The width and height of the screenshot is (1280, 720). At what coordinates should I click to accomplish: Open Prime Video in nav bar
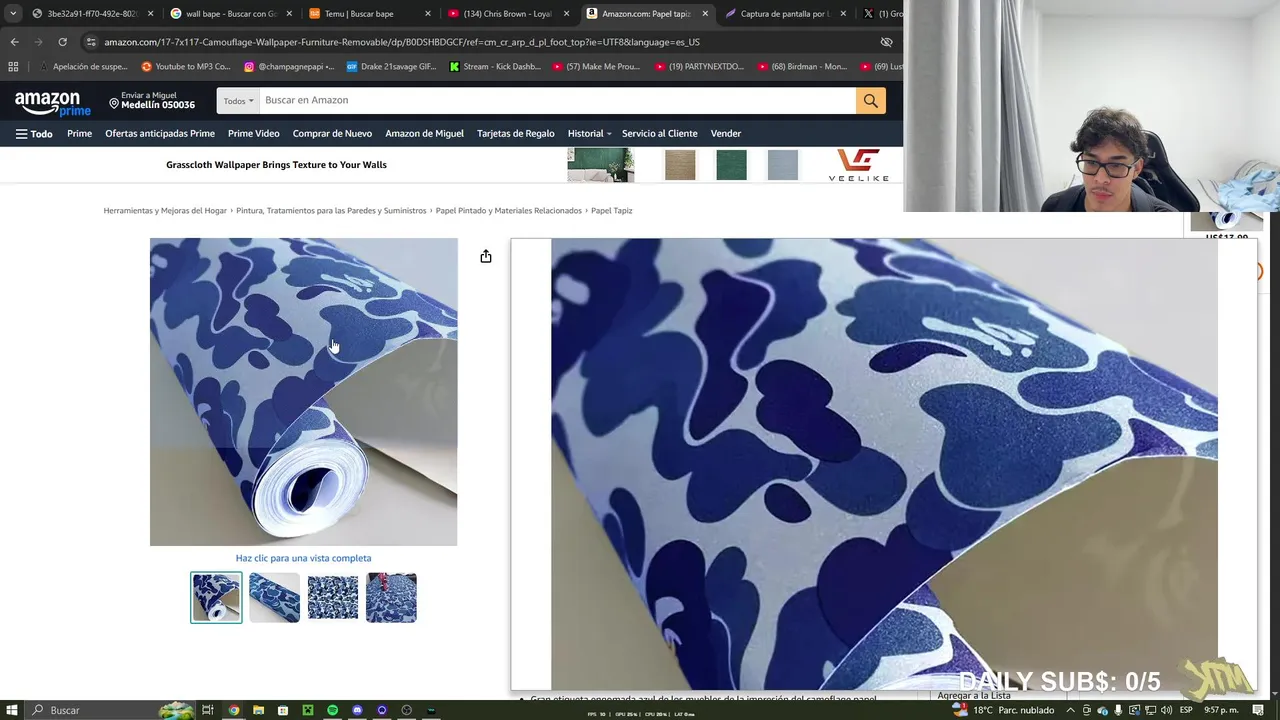pyautogui.click(x=254, y=133)
